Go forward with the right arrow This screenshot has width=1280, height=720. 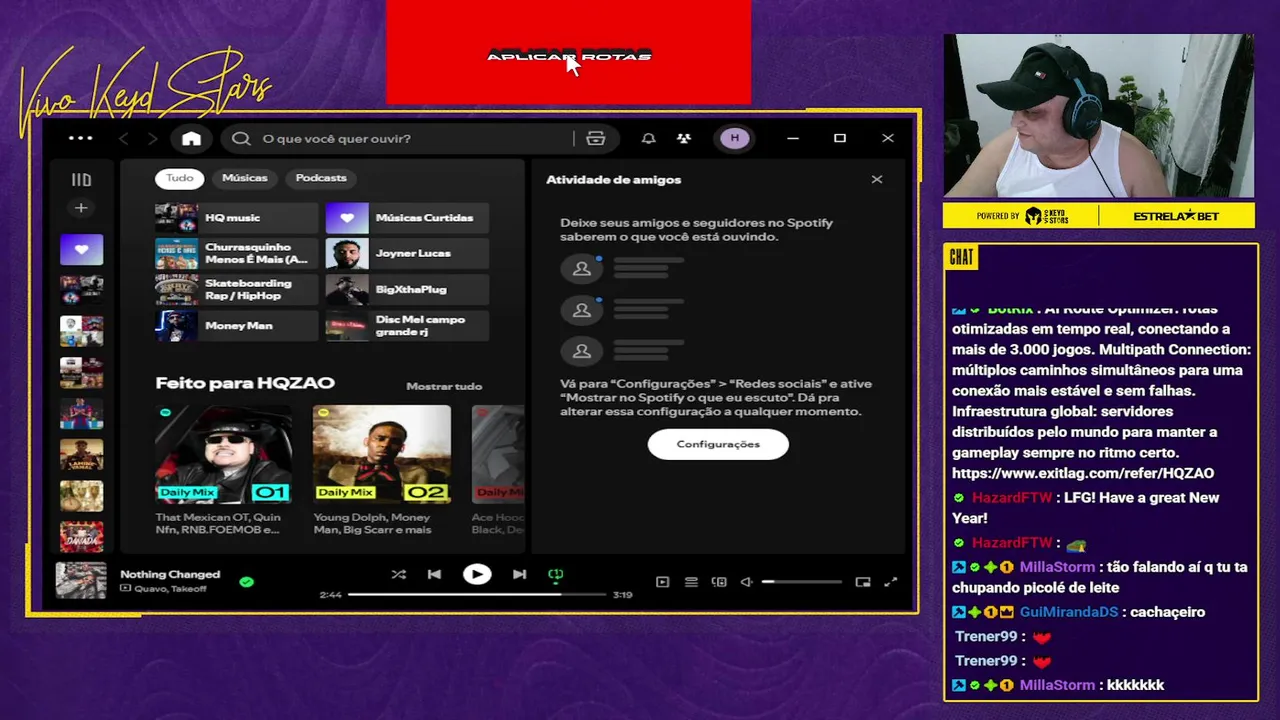(x=152, y=139)
